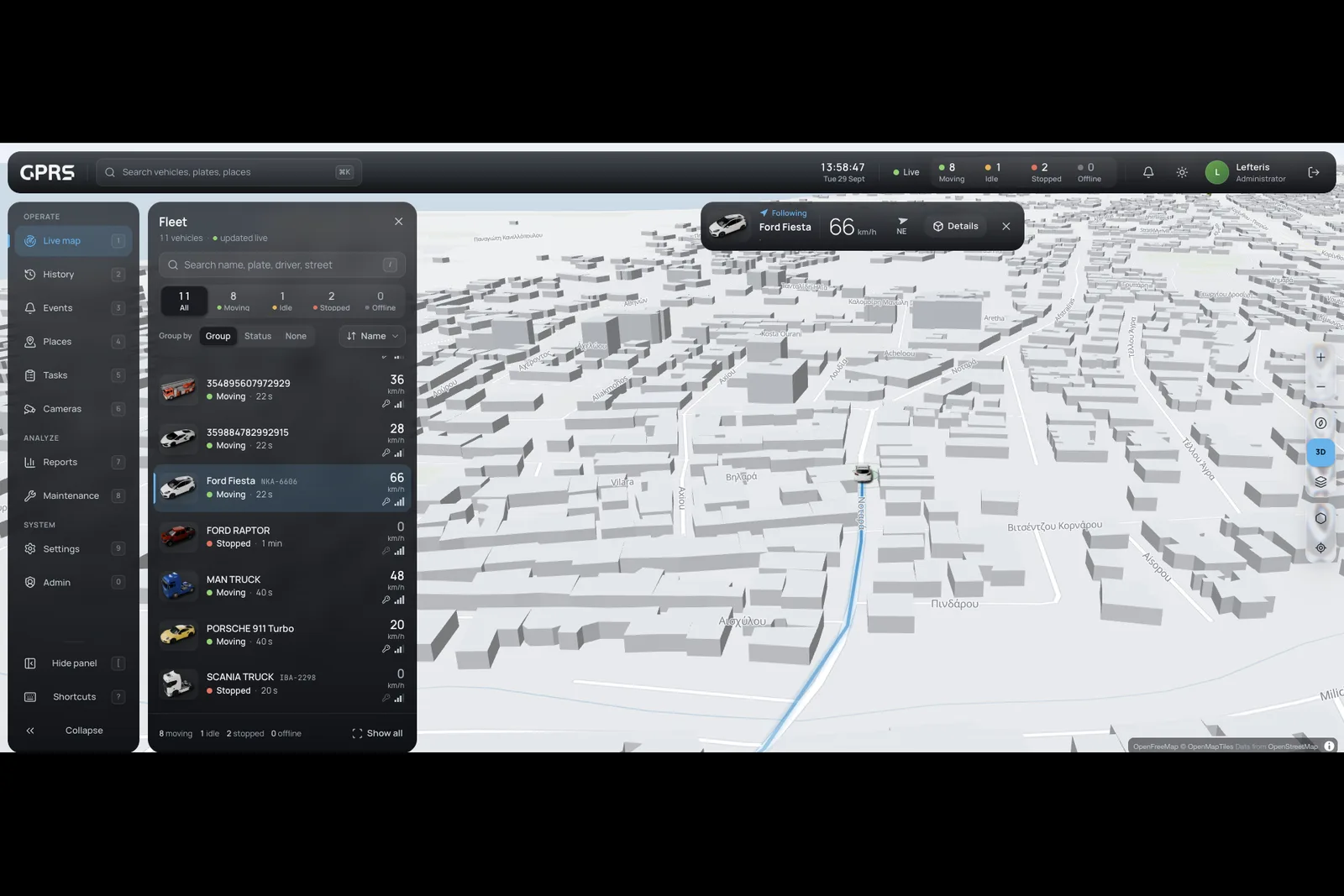This screenshot has height=896, width=1344.
Task: Select vehicle 359884782992915 row
Action: 282,439
